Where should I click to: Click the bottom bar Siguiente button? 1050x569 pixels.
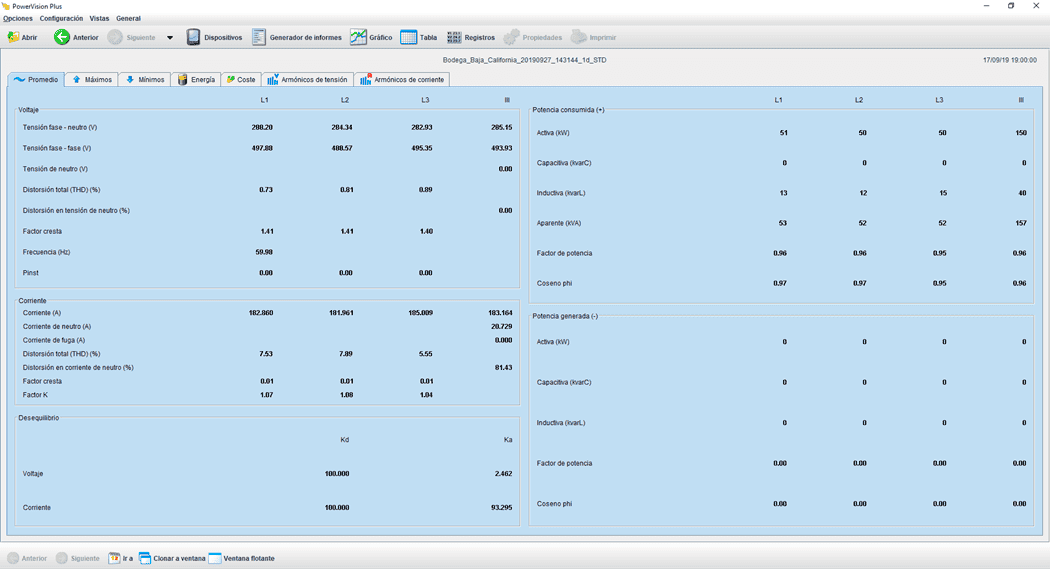pos(78,558)
